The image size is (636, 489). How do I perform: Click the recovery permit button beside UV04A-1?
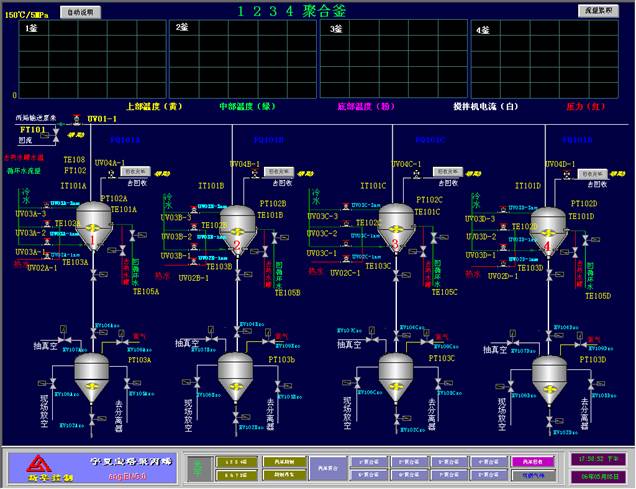point(135,172)
